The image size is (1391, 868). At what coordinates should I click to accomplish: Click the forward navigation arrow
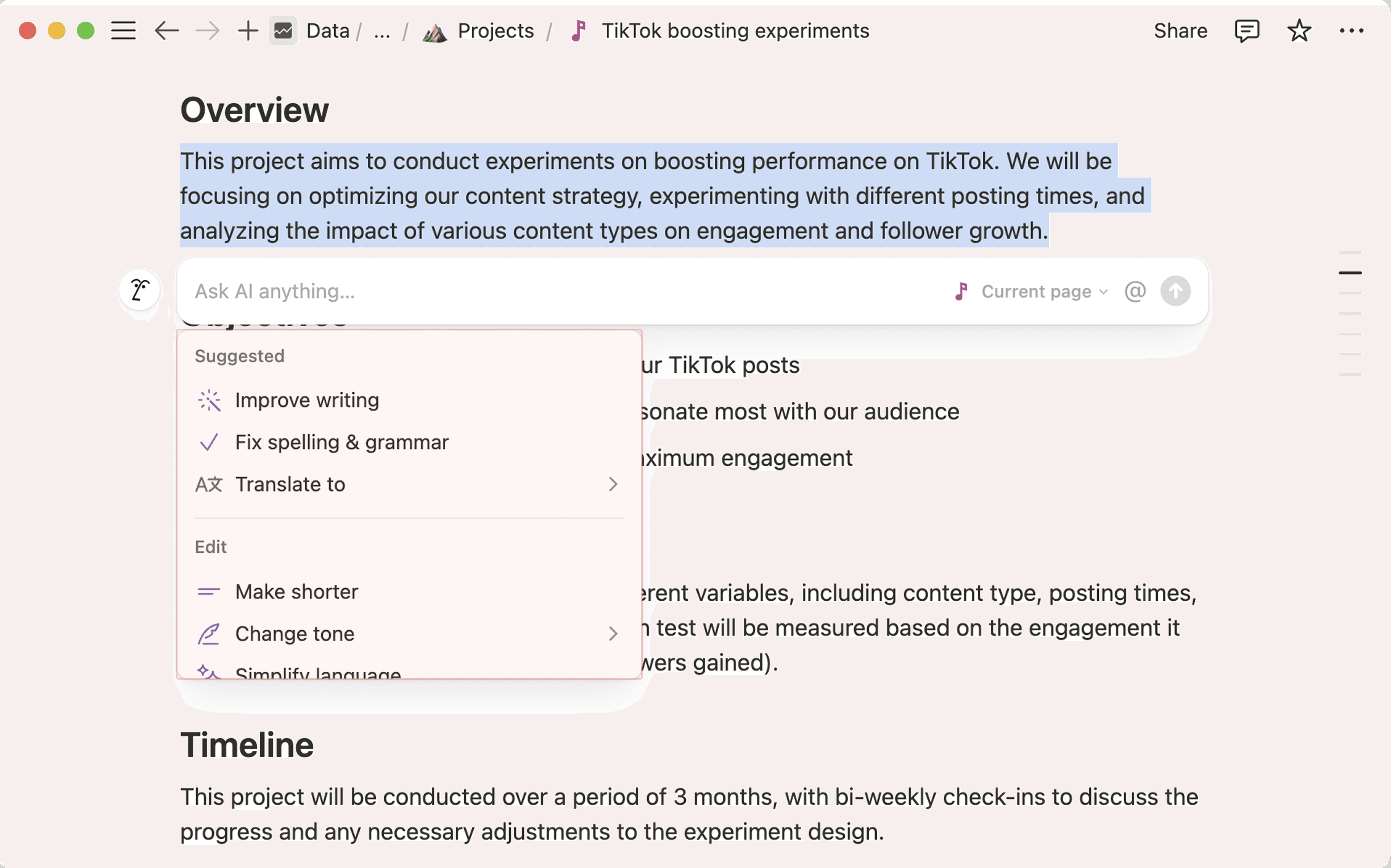click(207, 30)
